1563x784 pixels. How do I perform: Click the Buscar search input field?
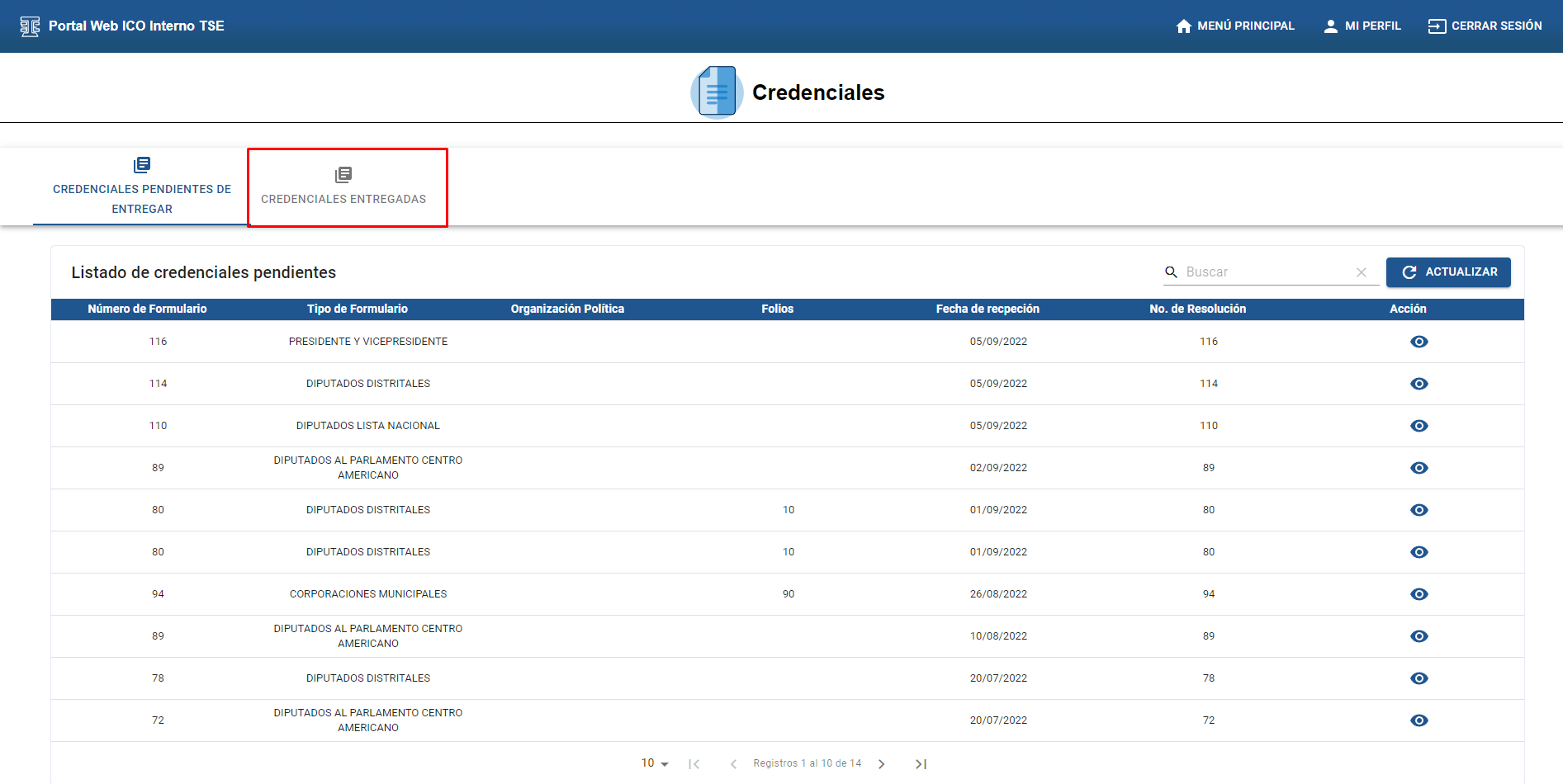1267,272
